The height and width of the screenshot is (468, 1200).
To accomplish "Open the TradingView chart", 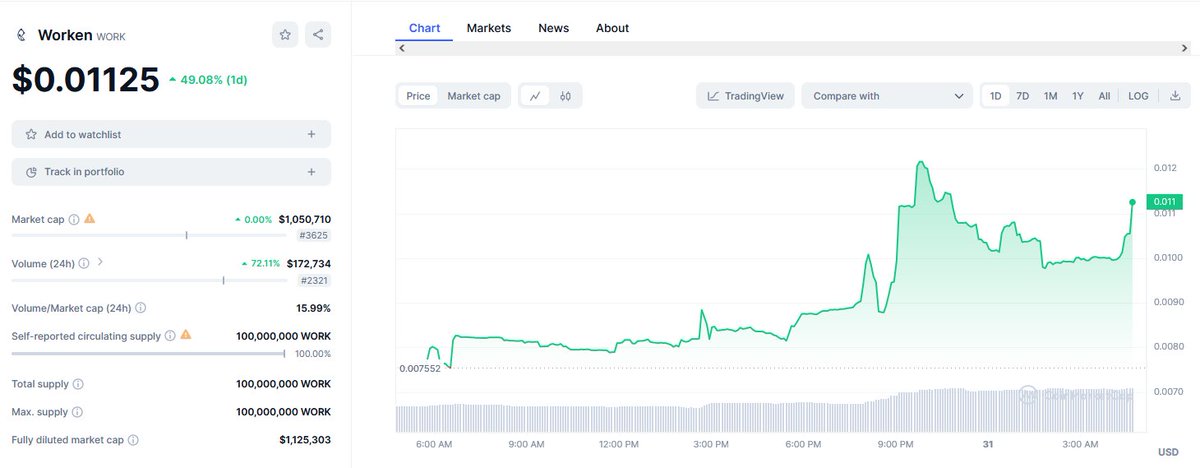I will click(746, 96).
